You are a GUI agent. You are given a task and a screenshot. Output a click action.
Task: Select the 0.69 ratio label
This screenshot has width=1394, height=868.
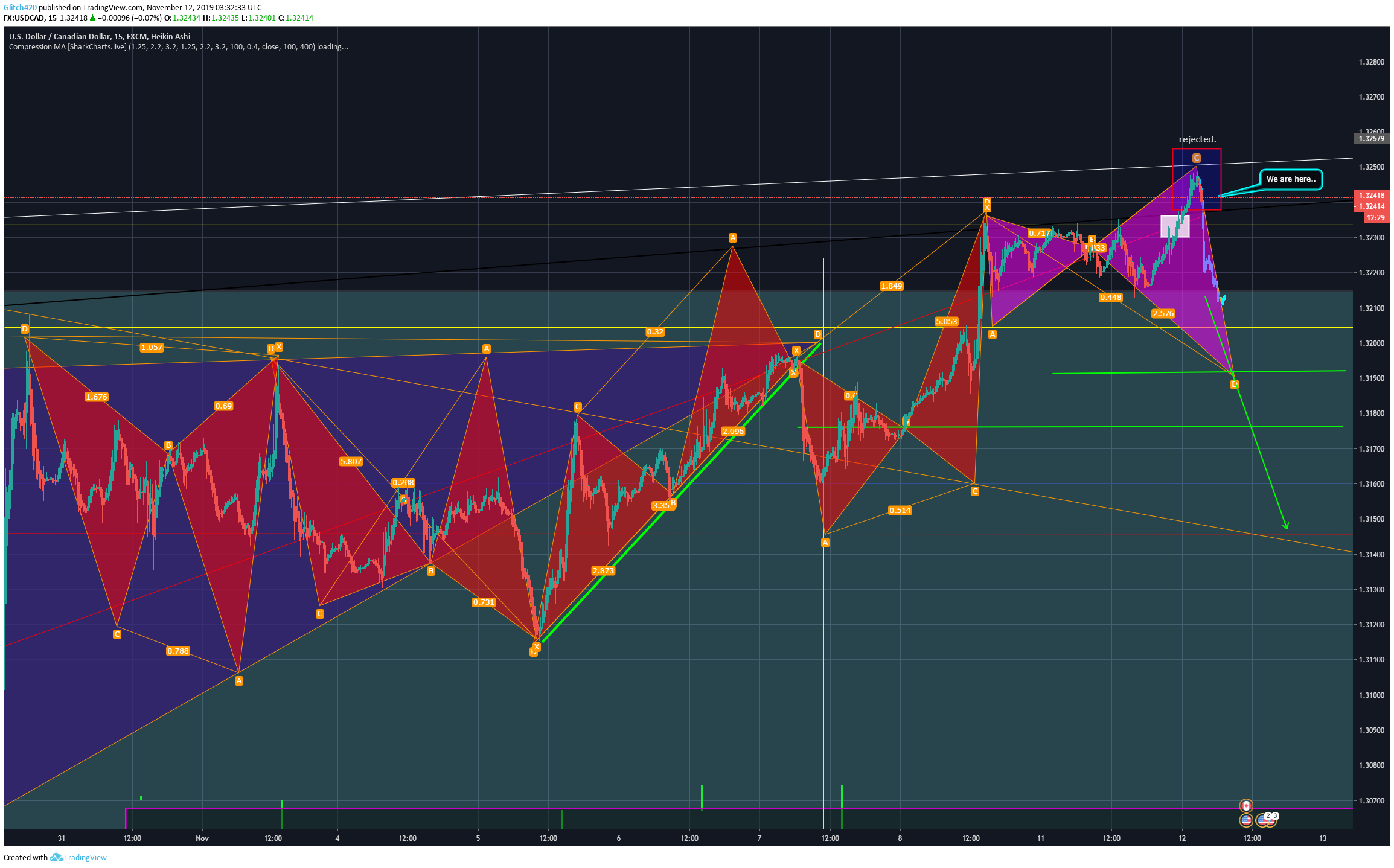coord(223,406)
